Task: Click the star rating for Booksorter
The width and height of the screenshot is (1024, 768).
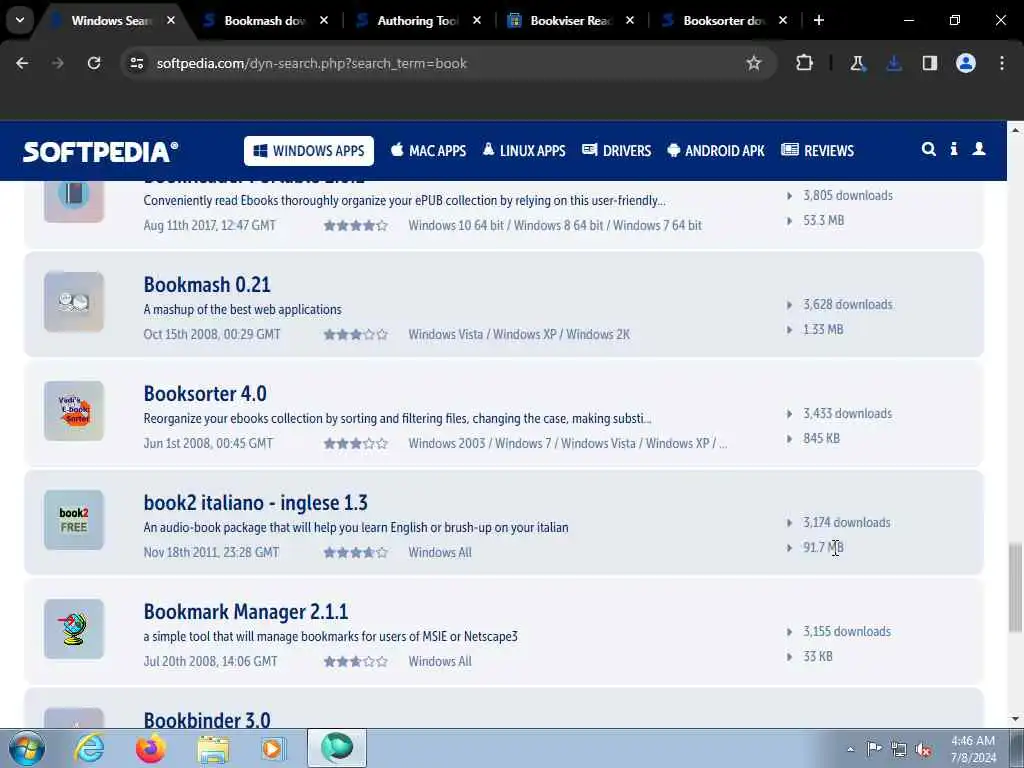Action: point(356,443)
